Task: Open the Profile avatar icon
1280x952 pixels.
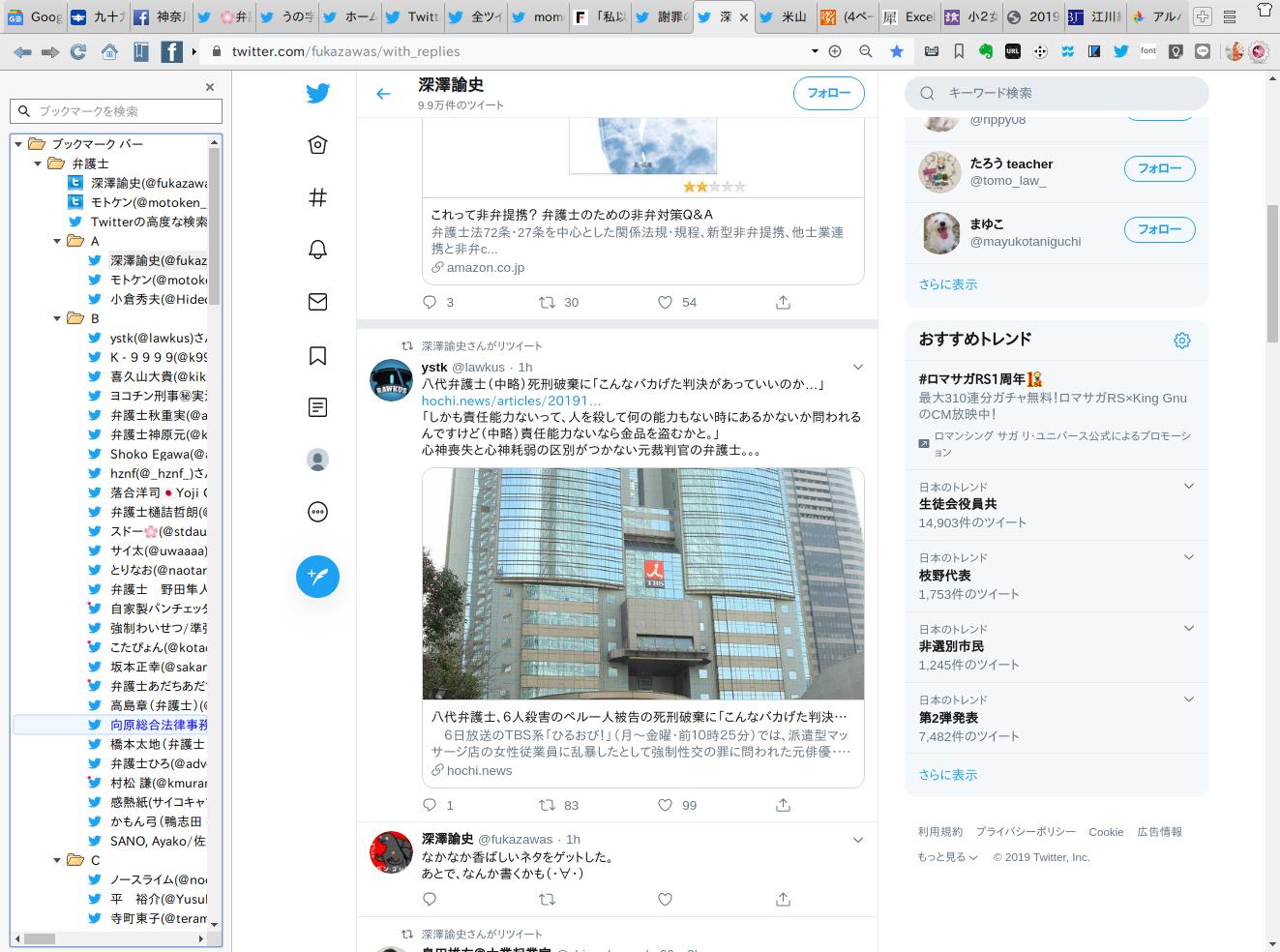Action: [x=317, y=460]
